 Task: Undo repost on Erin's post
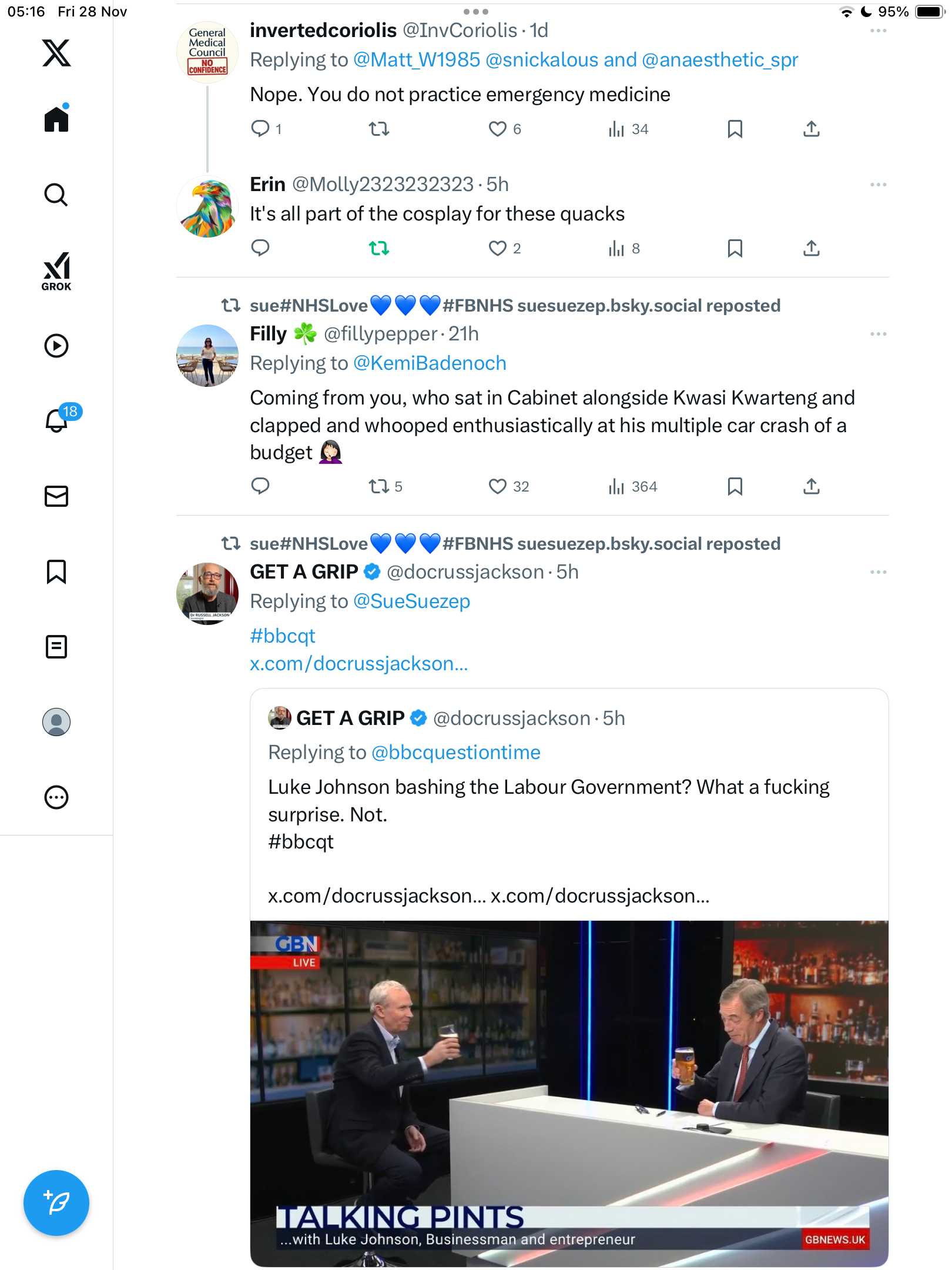click(379, 249)
